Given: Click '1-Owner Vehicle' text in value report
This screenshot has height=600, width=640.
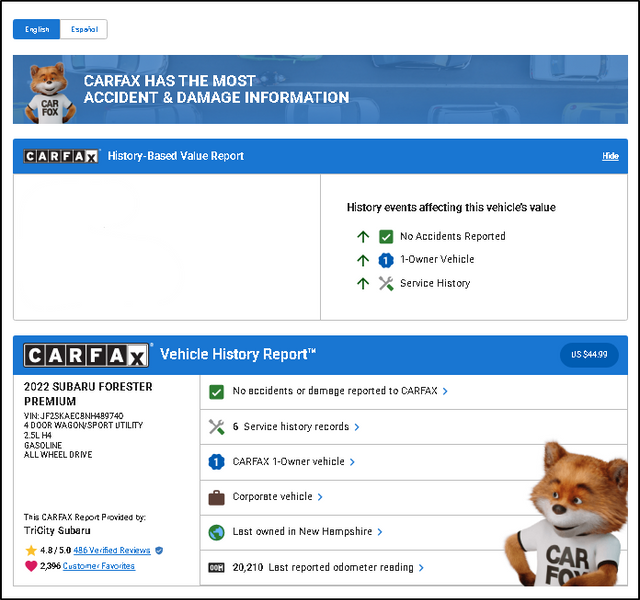Looking at the screenshot, I should [x=437, y=259].
